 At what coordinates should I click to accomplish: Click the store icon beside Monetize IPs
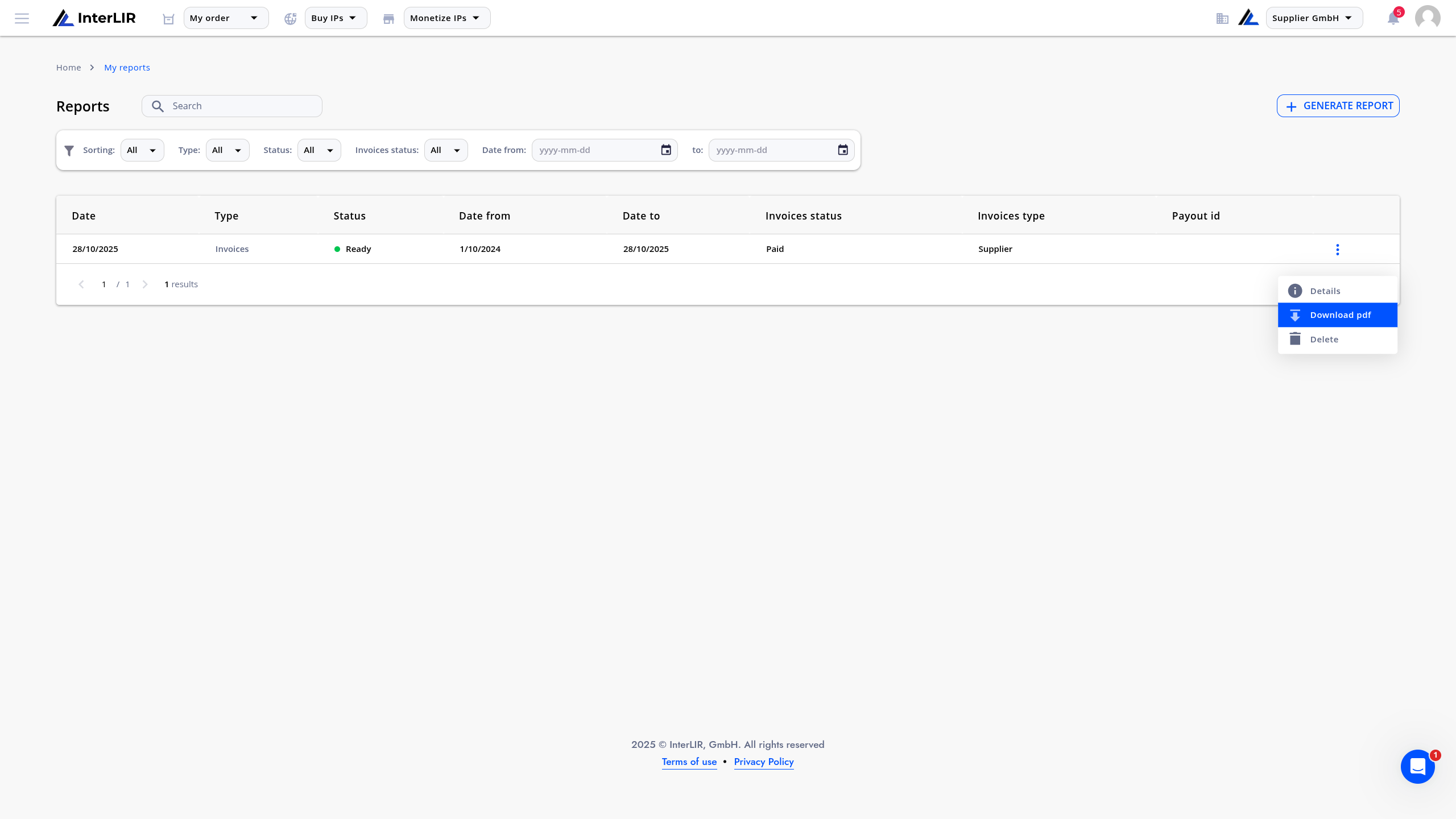click(388, 19)
